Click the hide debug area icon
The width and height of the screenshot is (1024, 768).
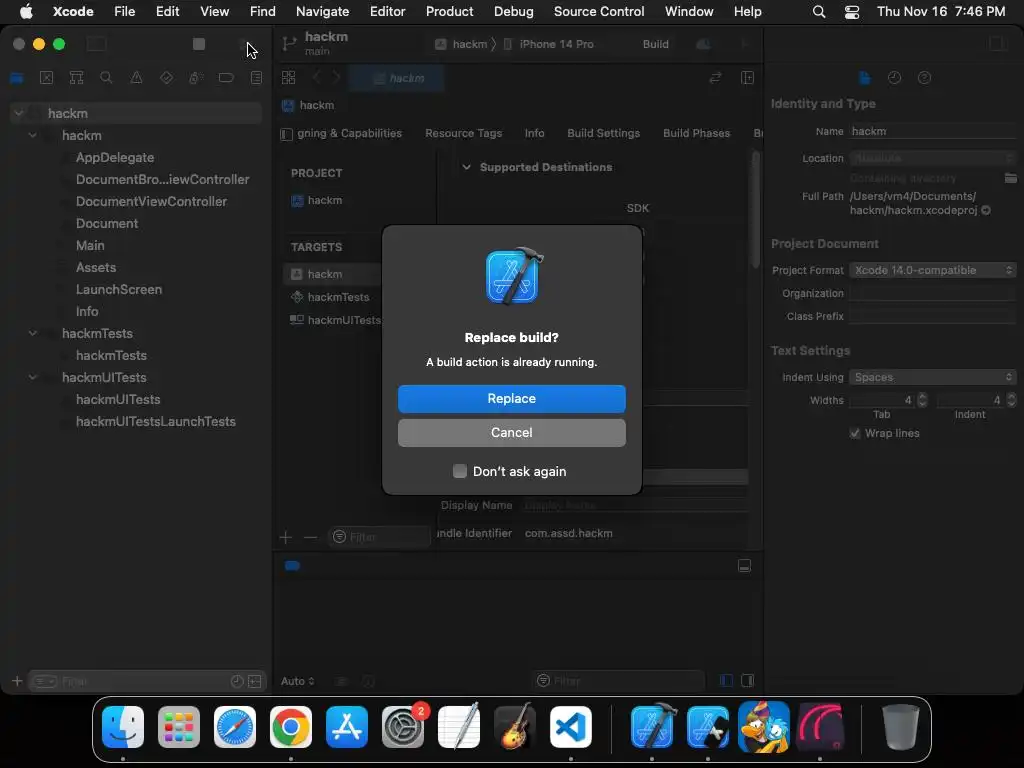(744, 566)
